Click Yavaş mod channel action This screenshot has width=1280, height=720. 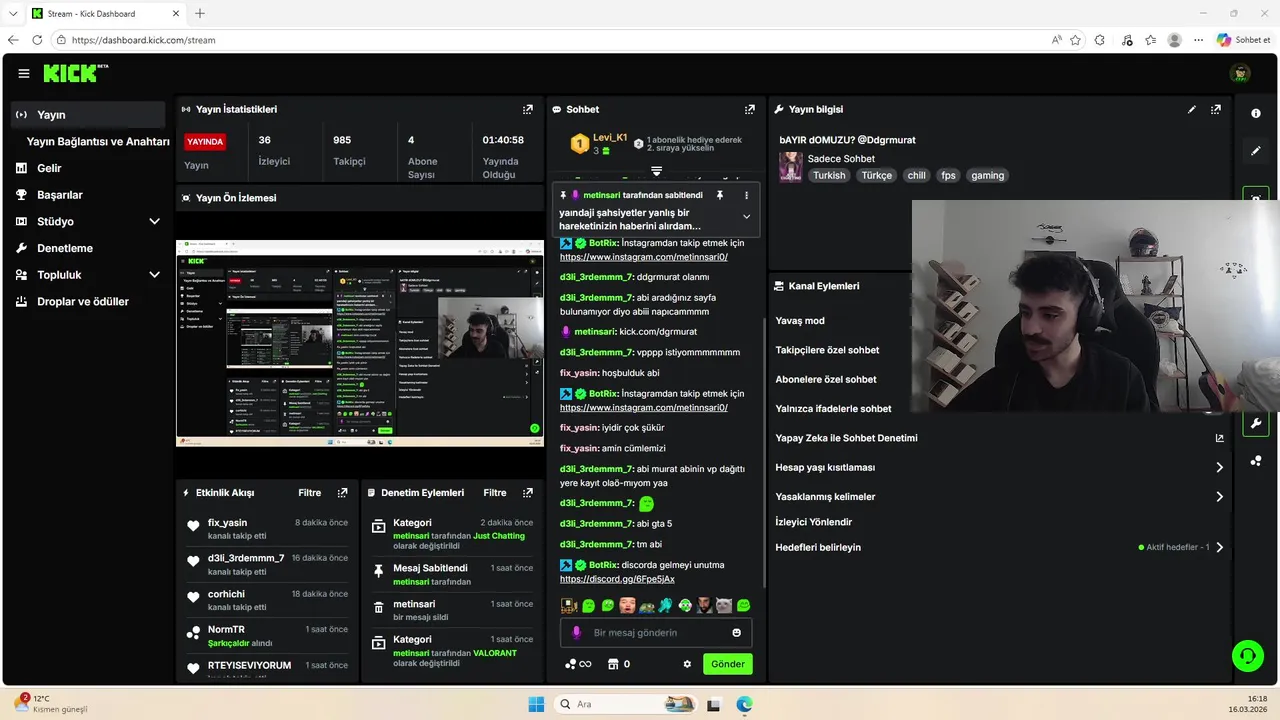[800, 321]
